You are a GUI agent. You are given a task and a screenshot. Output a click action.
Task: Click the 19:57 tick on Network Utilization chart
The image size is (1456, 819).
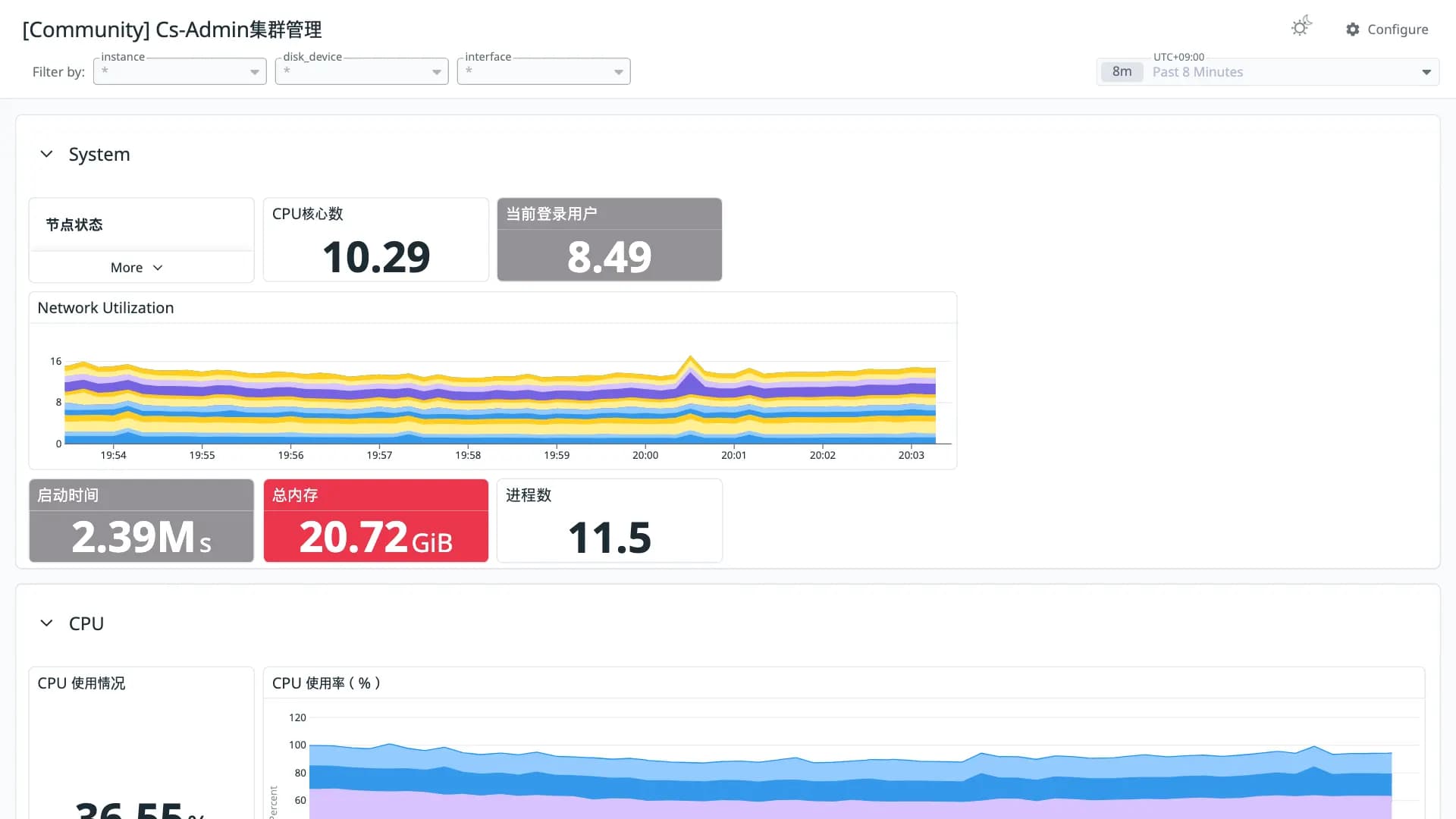pos(379,455)
